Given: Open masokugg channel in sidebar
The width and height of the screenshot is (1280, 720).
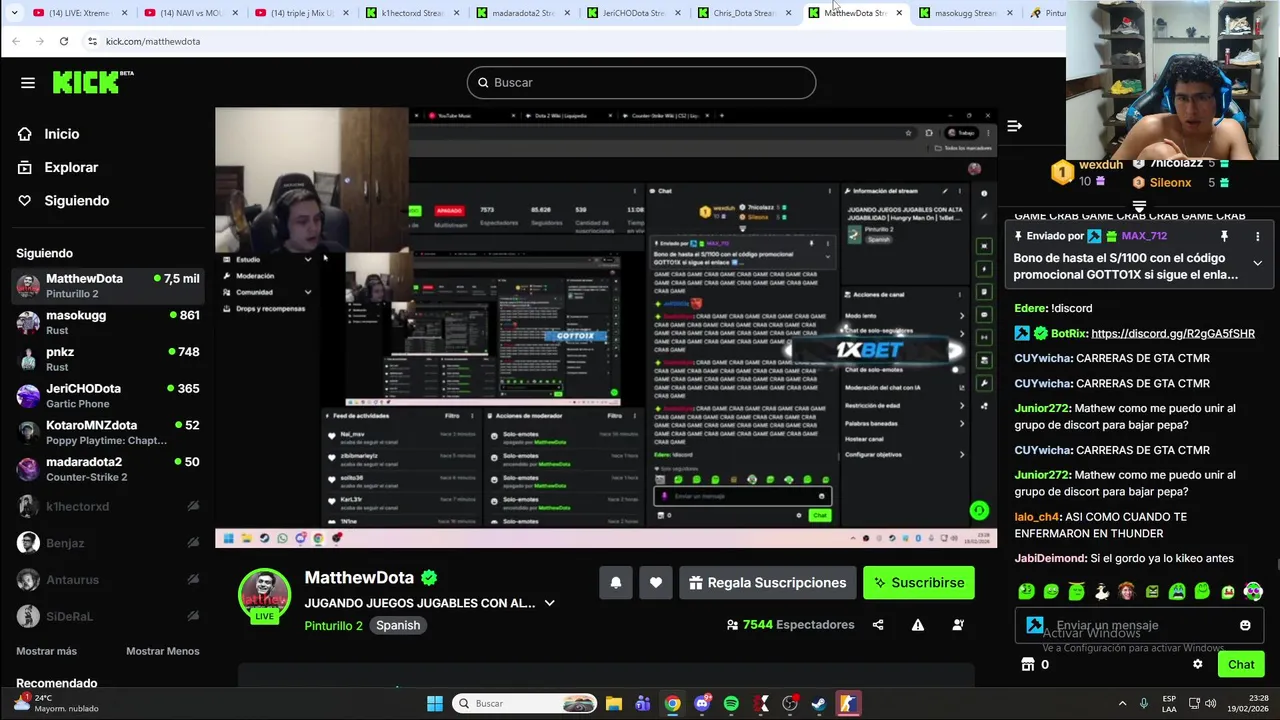Looking at the screenshot, I should (108, 322).
